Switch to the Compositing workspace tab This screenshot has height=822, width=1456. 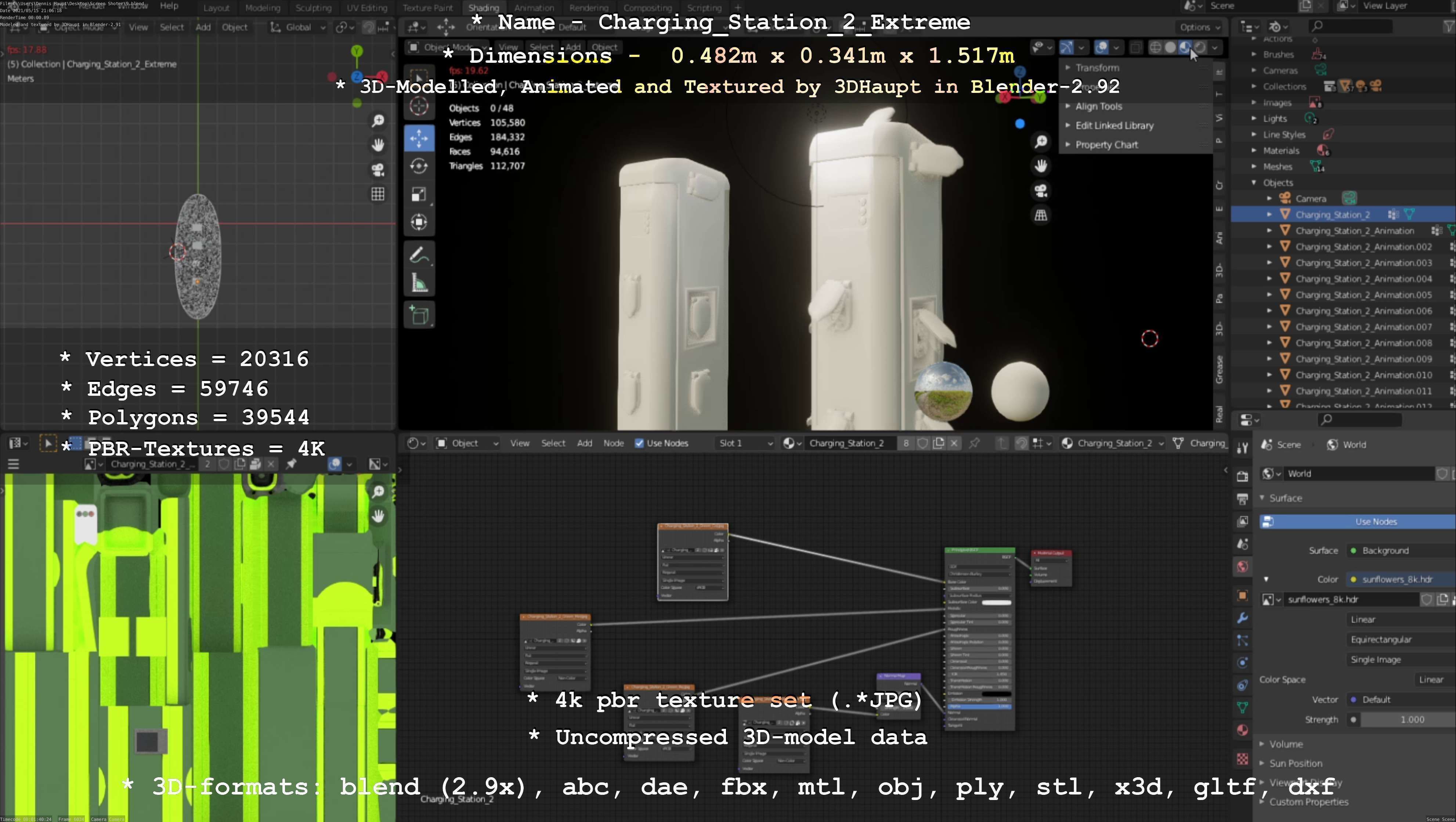tap(648, 8)
